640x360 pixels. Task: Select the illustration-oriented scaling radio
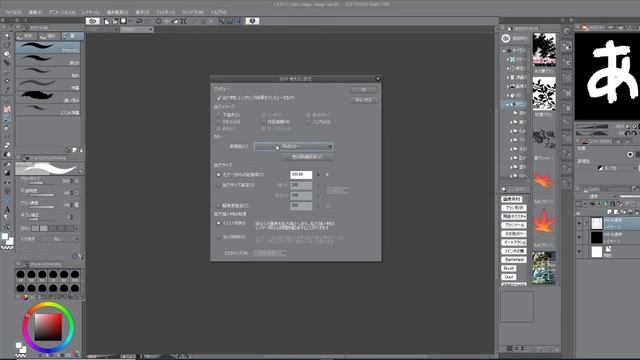[219, 223]
